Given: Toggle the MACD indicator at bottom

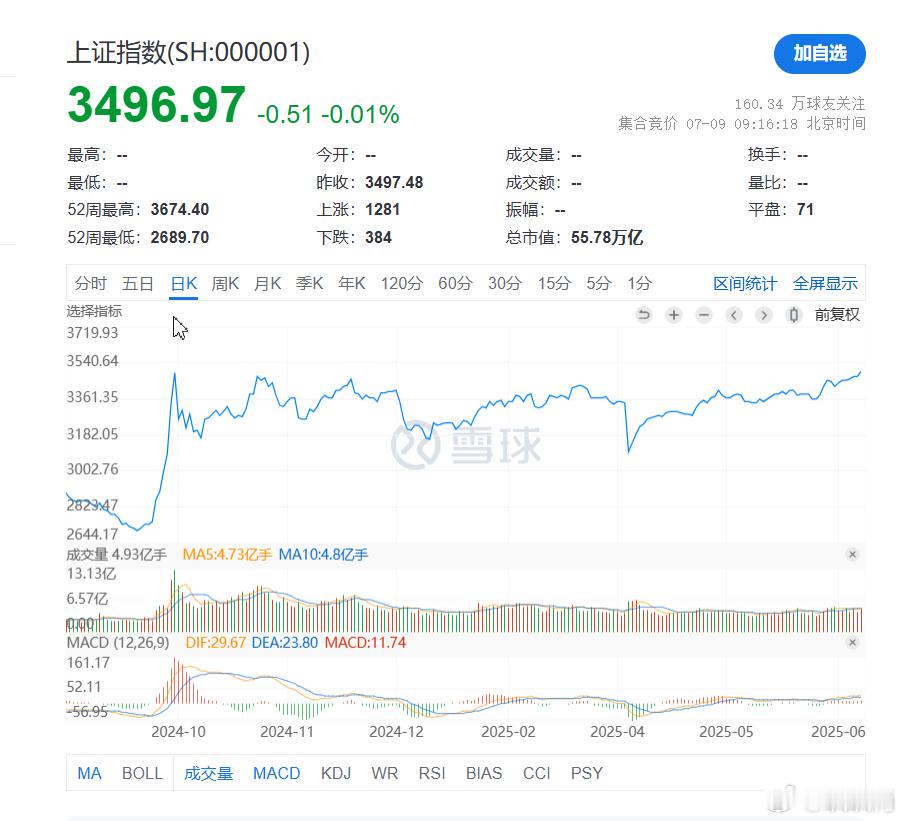Looking at the screenshot, I should coord(276,773).
